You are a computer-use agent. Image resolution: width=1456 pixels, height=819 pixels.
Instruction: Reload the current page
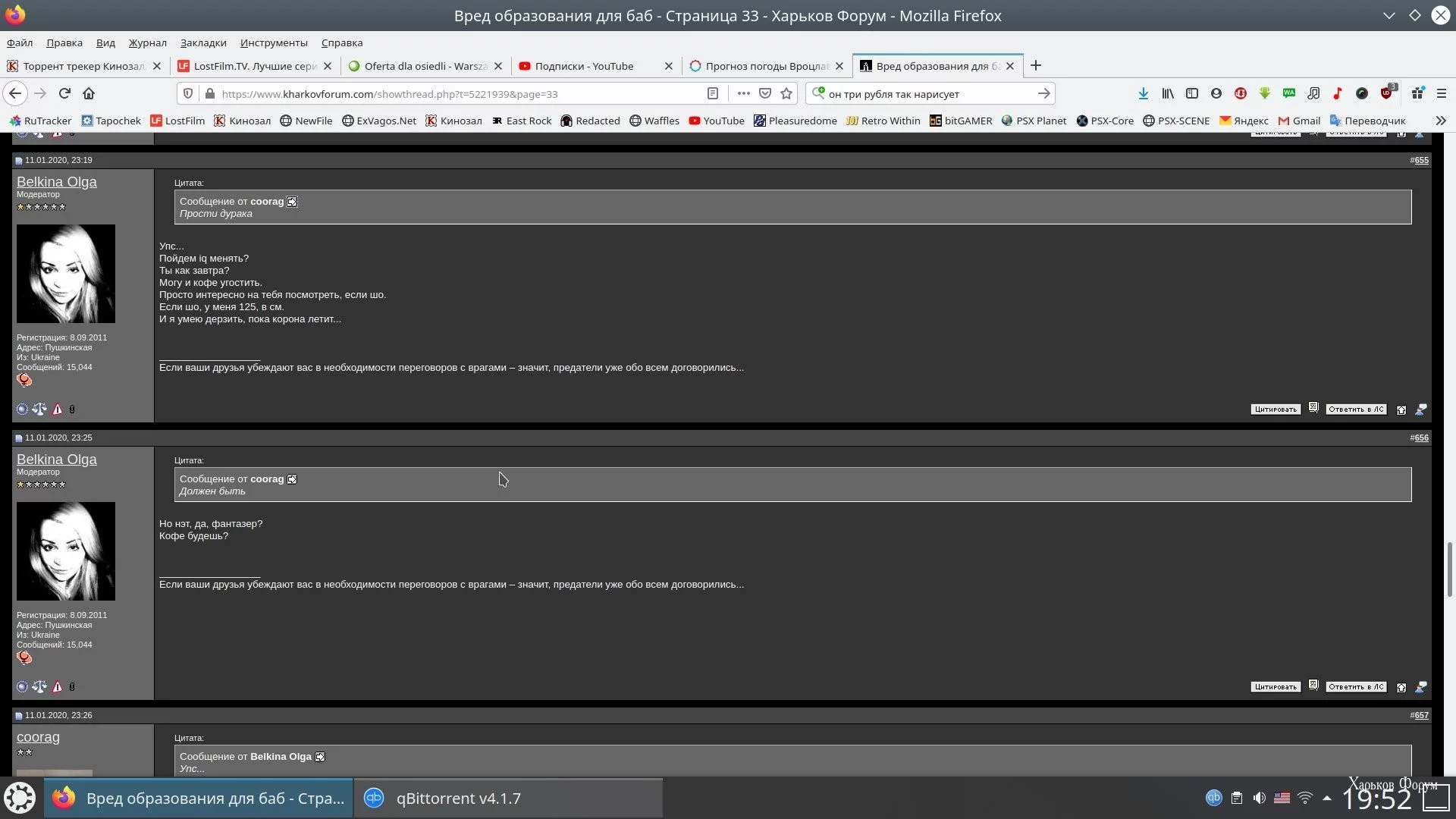(64, 93)
